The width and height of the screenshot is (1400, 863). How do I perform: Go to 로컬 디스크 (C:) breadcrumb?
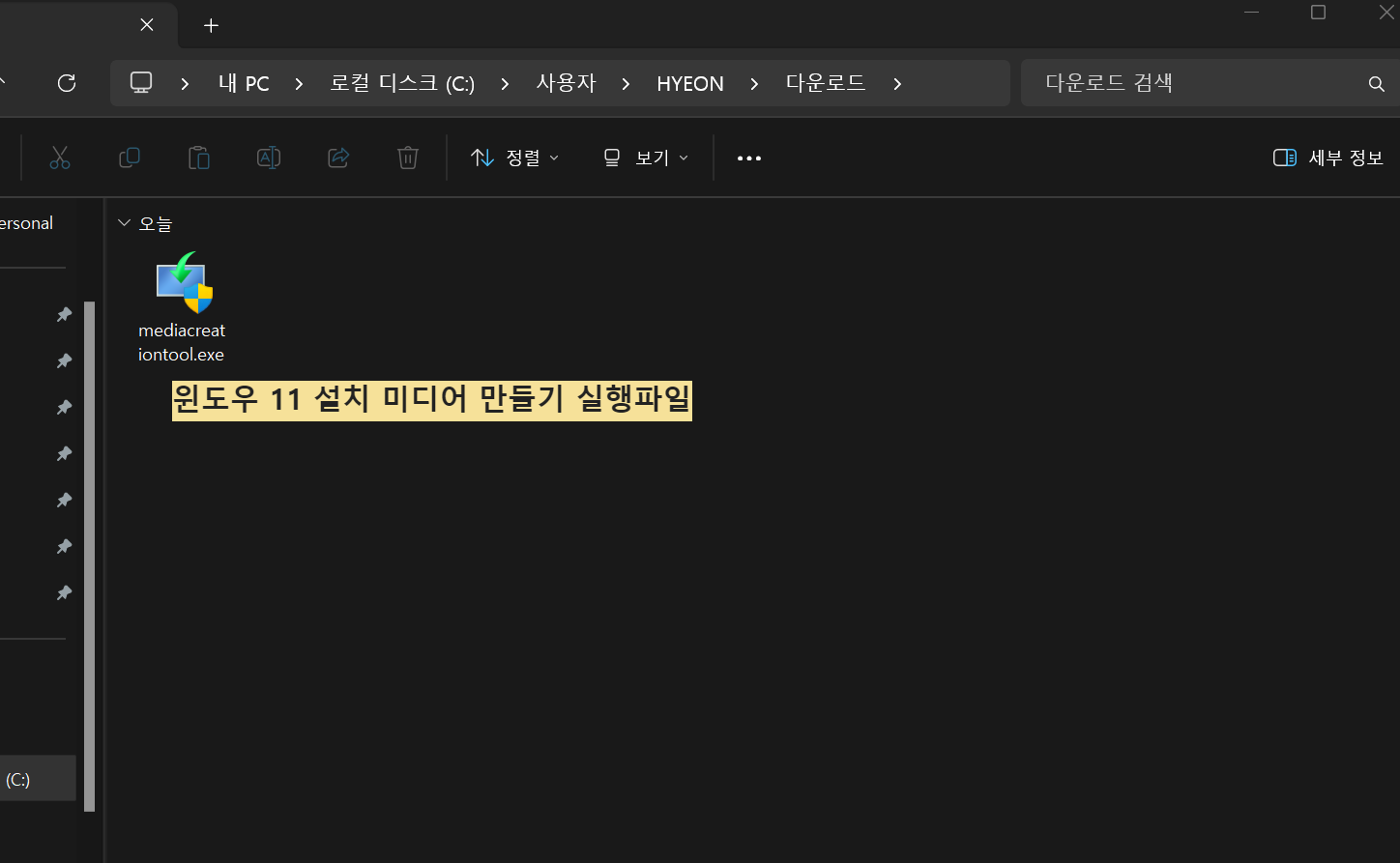coord(402,84)
